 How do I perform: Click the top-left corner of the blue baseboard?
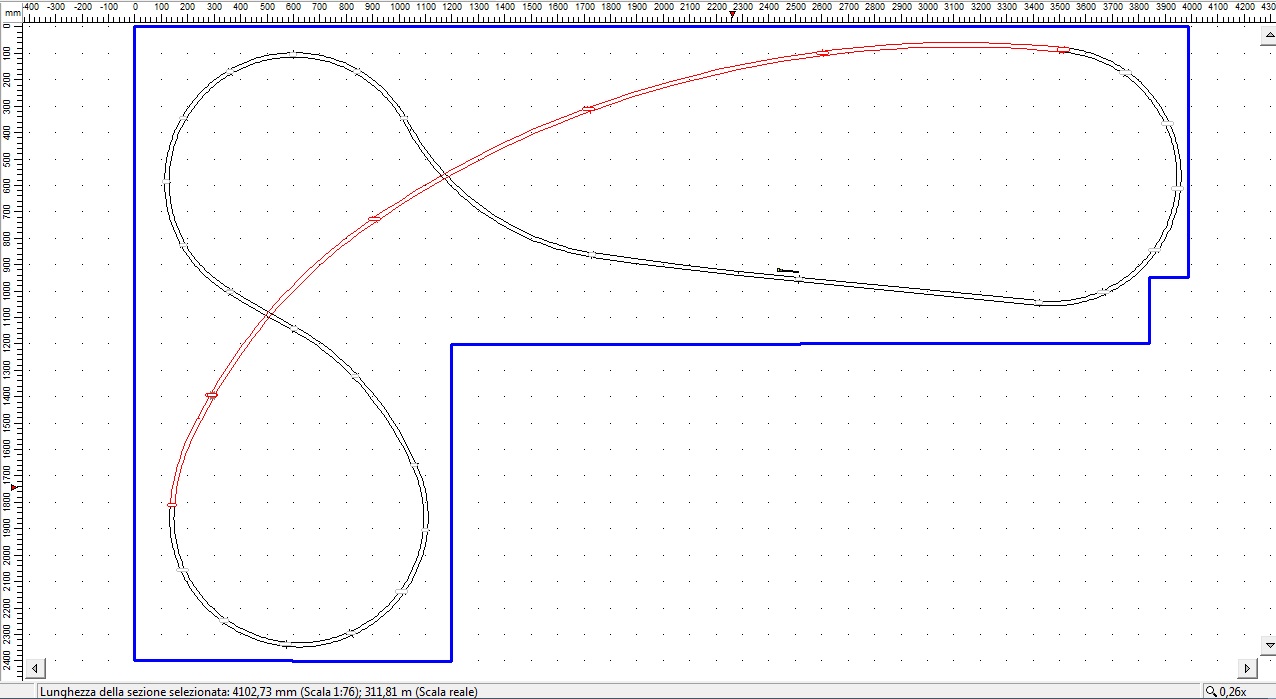tap(135, 28)
